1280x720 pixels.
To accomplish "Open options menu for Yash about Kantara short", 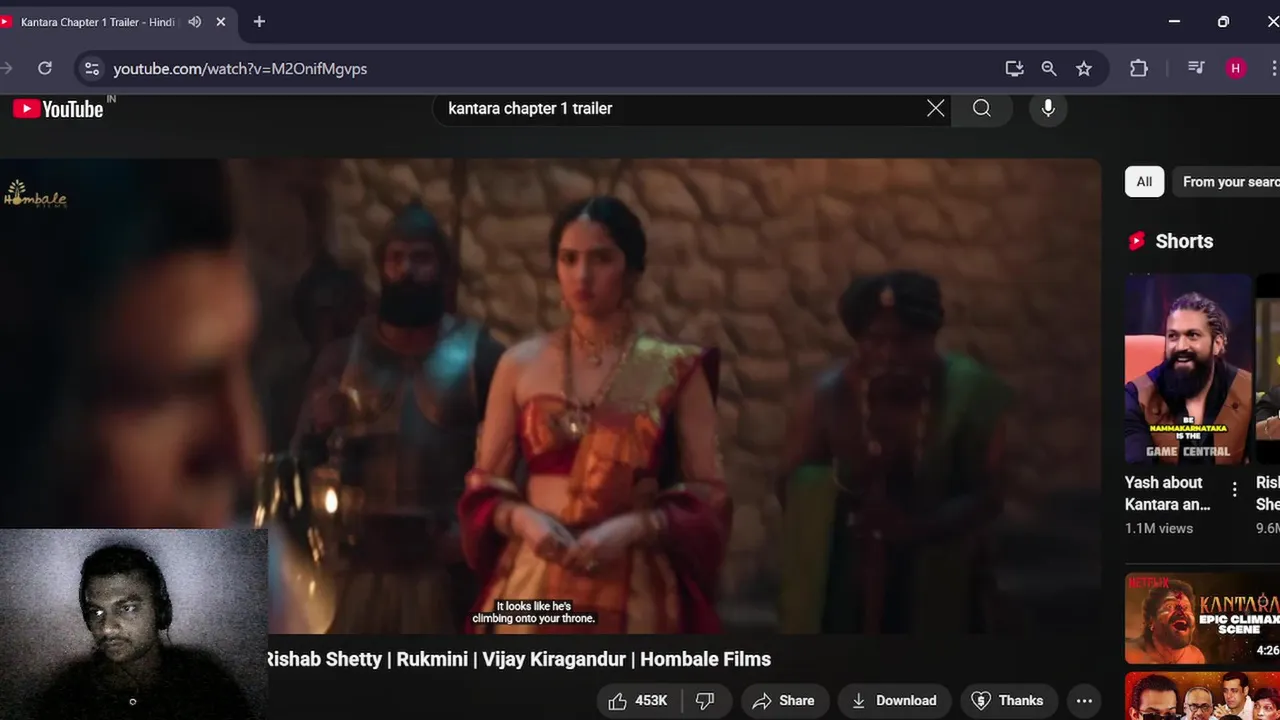I will [x=1235, y=489].
